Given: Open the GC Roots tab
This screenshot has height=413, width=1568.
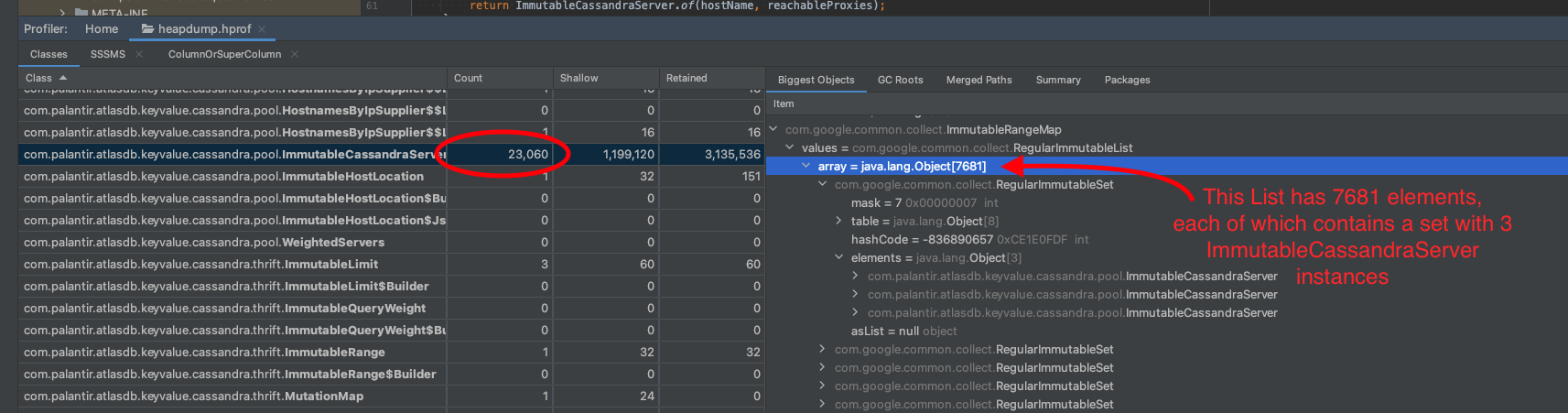Looking at the screenshot, I should [x=901, y=80].
